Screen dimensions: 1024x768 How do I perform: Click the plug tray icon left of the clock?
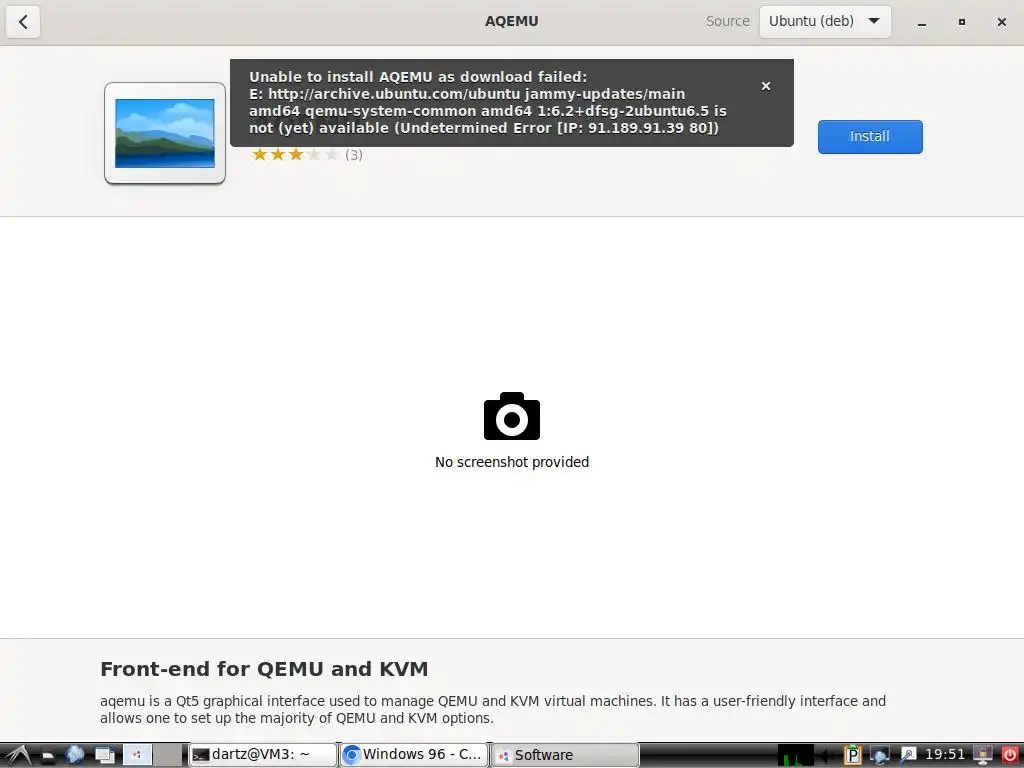[908, 756]
